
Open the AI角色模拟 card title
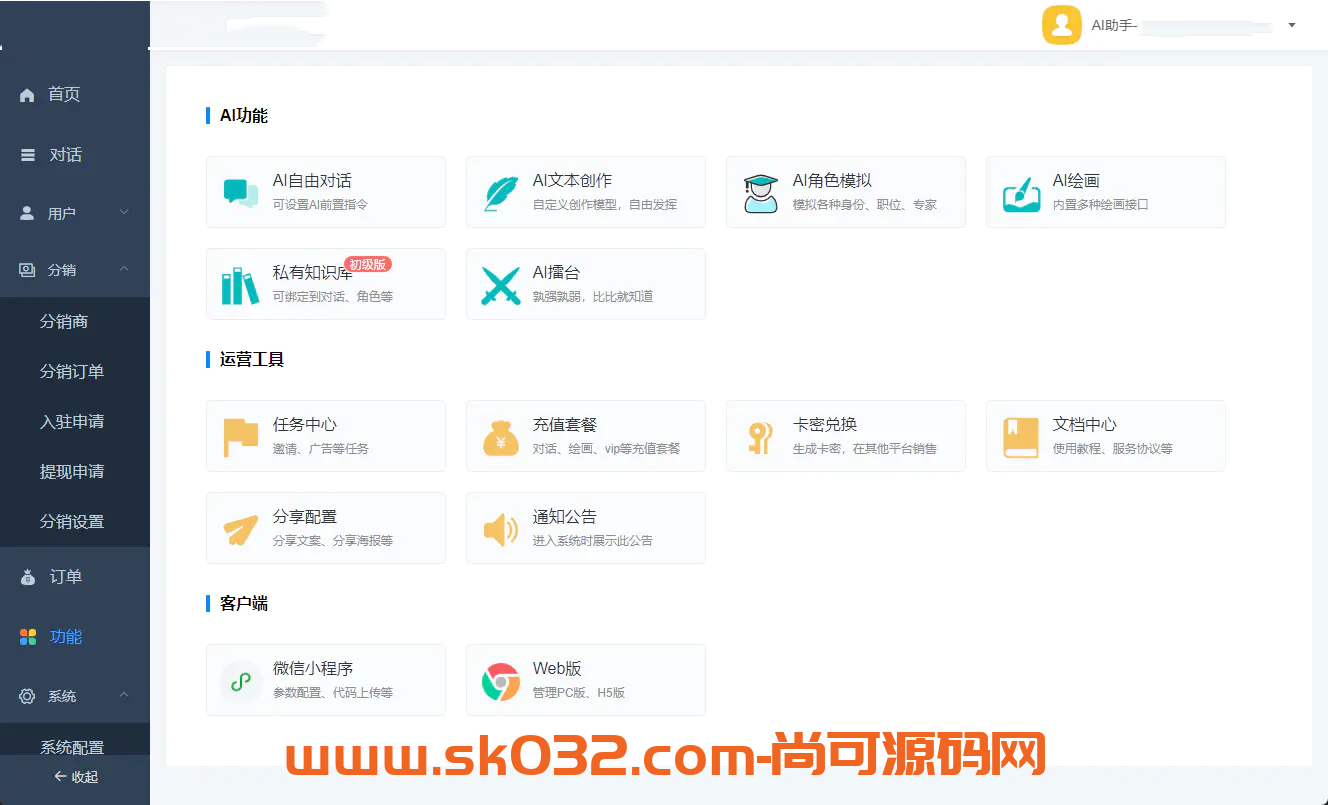coord(832,181)
